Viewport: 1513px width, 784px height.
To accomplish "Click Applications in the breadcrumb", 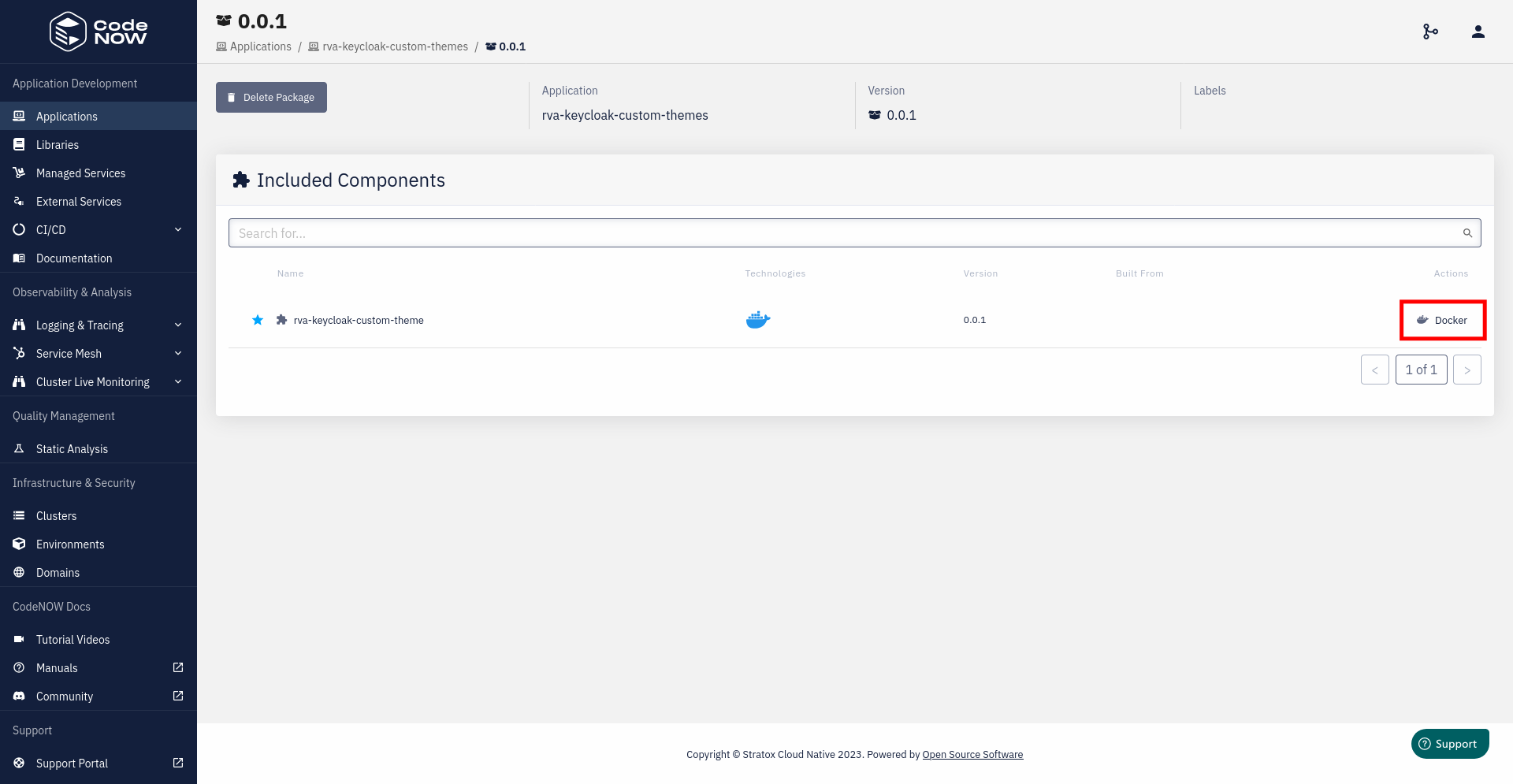I will click(x=254, y=46).
